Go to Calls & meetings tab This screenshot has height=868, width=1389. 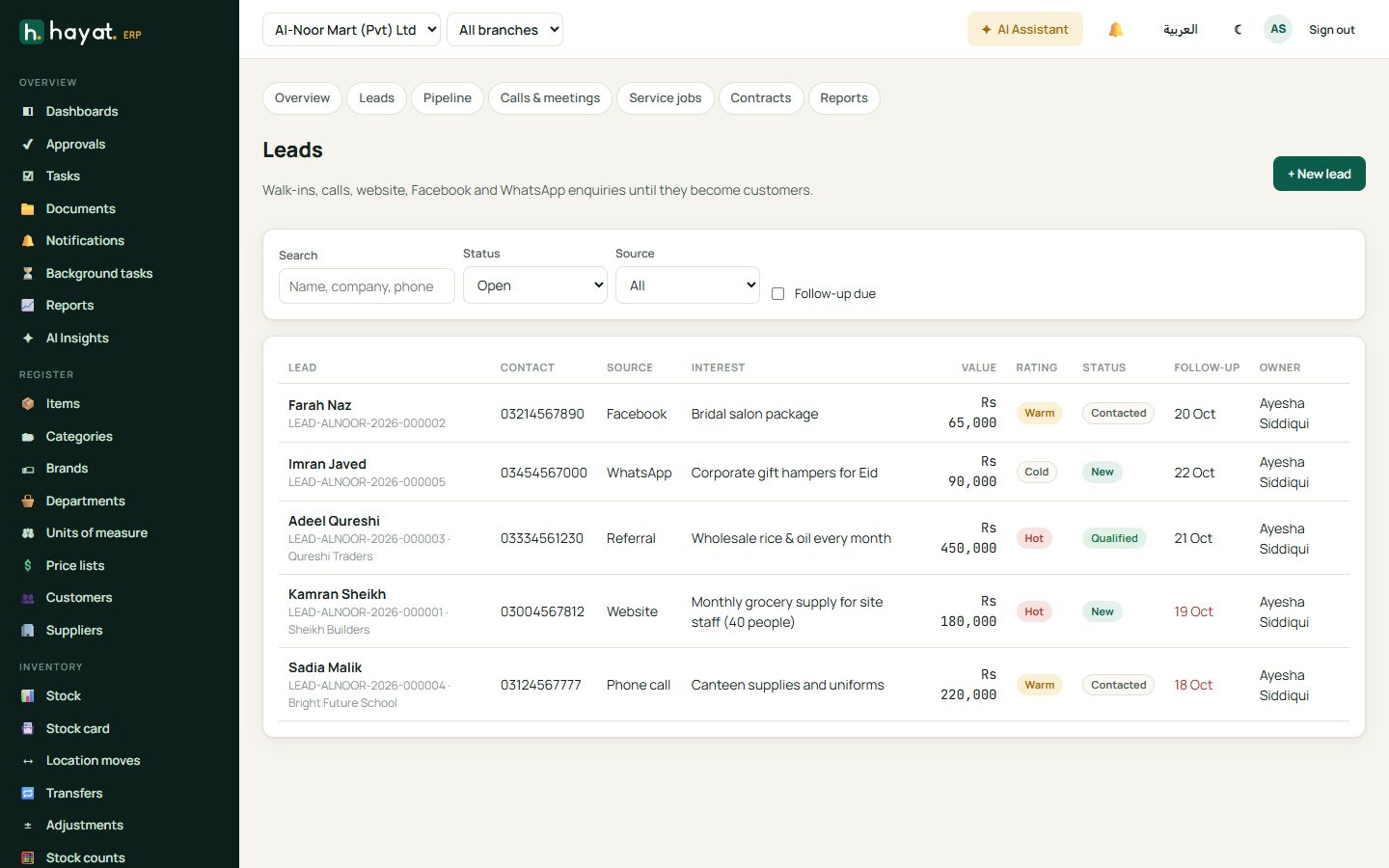pos(550,98)
